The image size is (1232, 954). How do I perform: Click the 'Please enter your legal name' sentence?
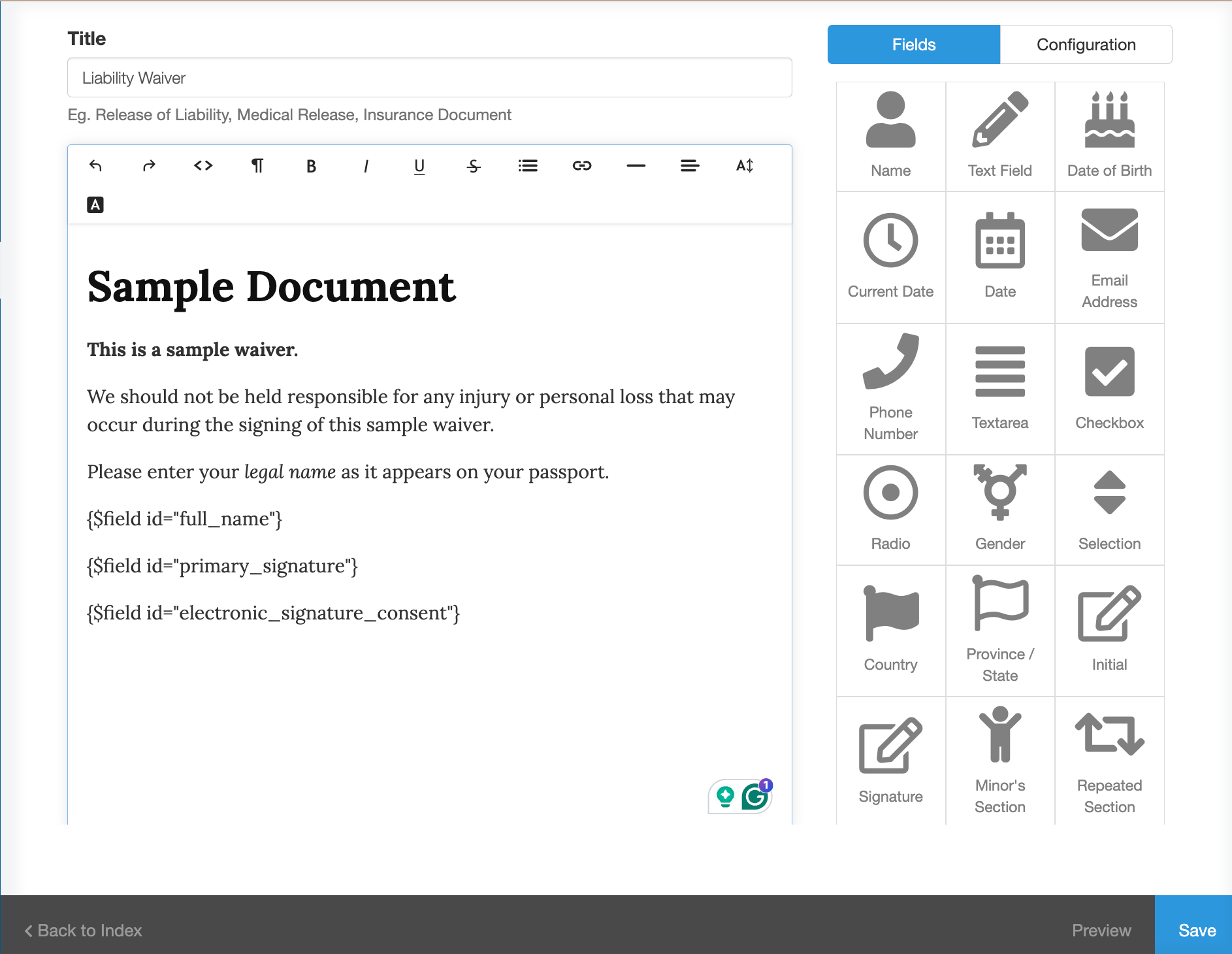[x=348, y=472]
